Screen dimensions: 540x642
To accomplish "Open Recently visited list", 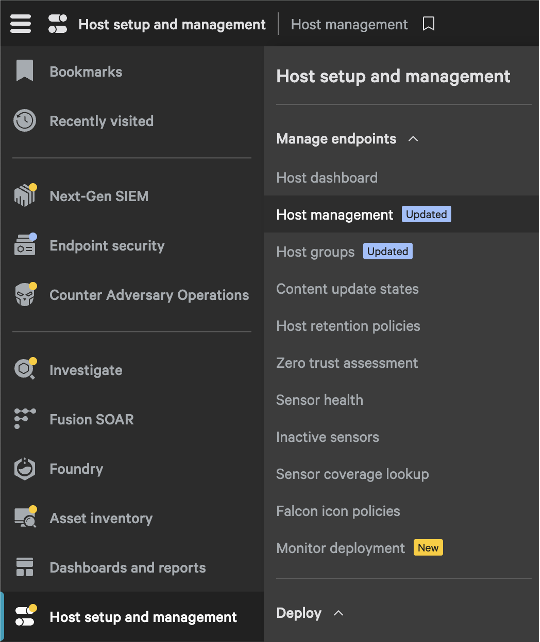I will pos(102,121).
